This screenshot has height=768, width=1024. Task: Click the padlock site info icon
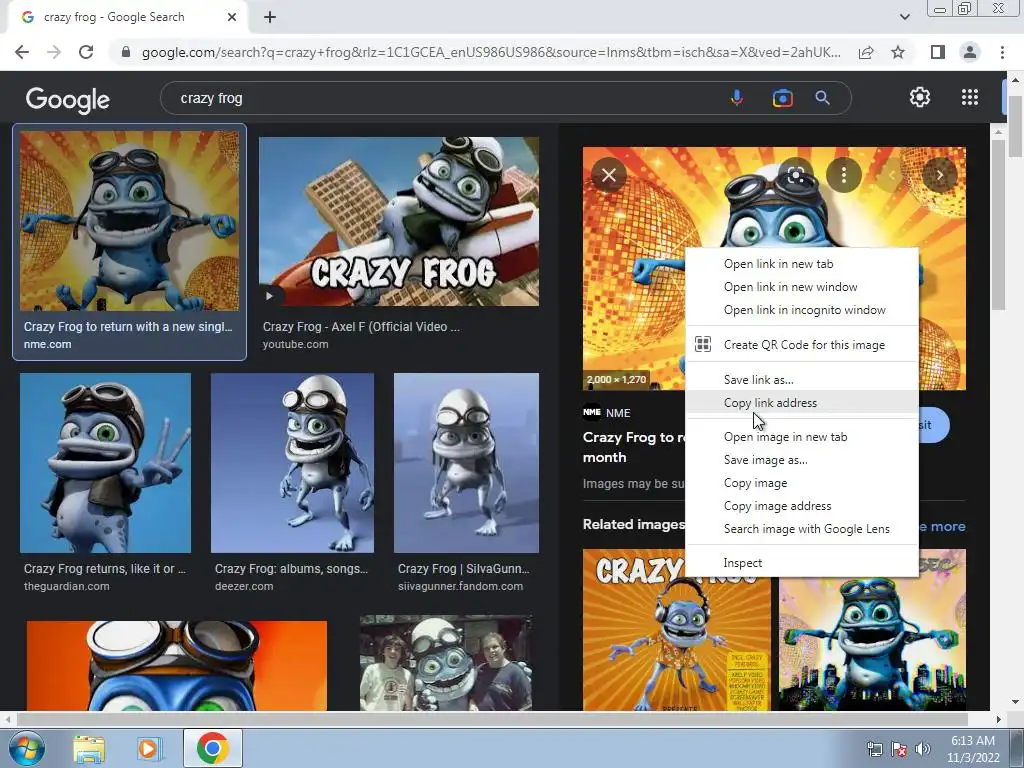click(126, 52)
